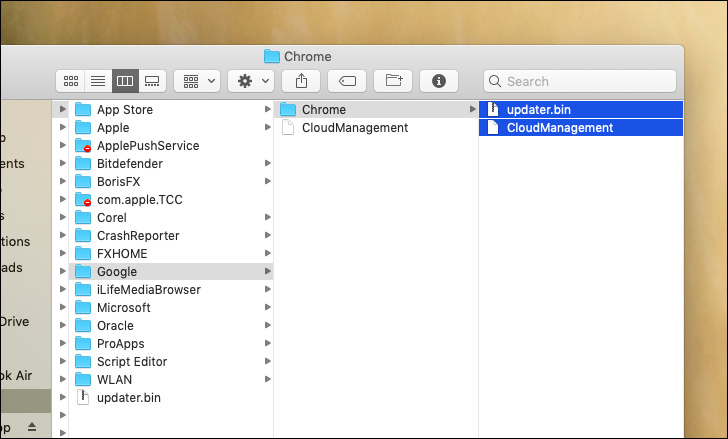Click the Oracle folder icon
Image resolution: width=728 pixels, height=439 pixels.
tap(83, 326)
